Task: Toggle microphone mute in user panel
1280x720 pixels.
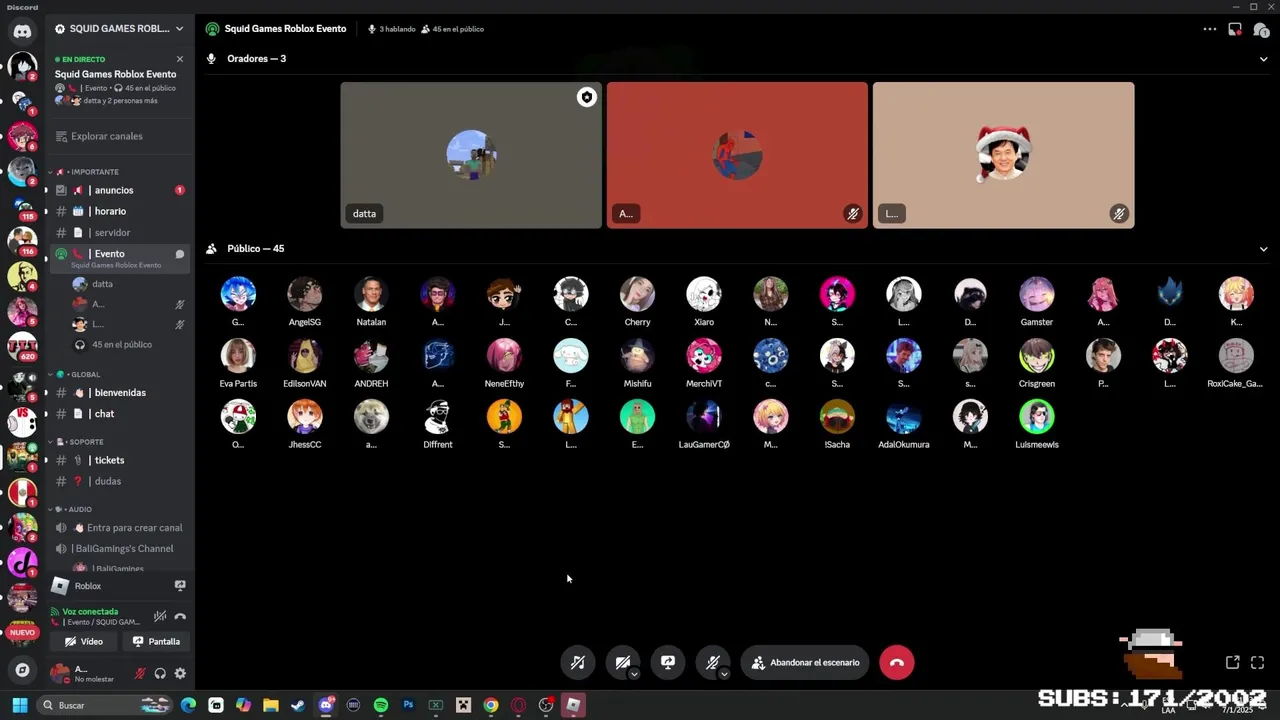Action: (140, 673)
